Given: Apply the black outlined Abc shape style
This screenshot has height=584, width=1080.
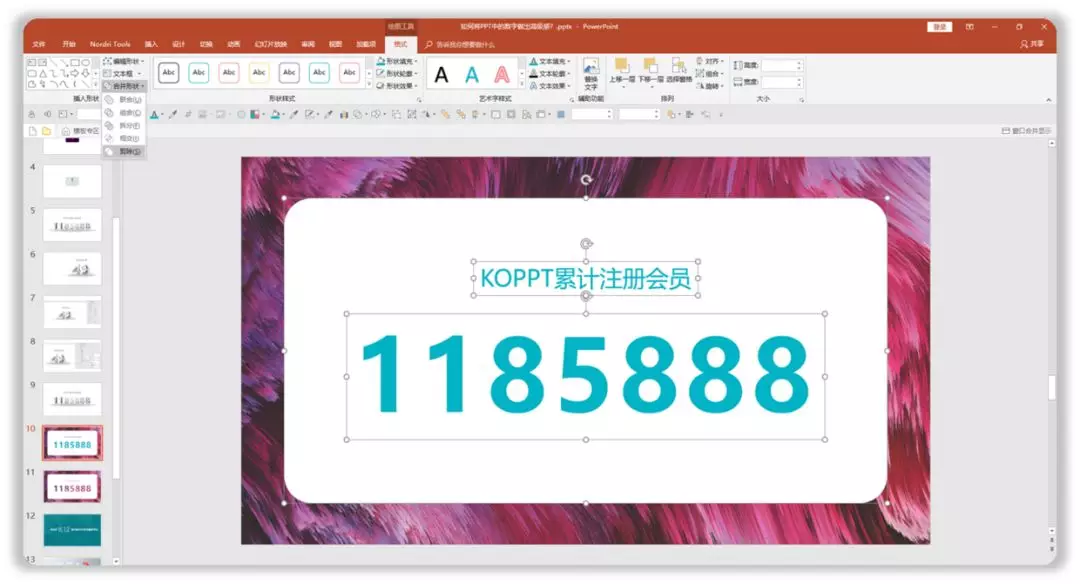Looking at the screenshot, I should point(169,73).
